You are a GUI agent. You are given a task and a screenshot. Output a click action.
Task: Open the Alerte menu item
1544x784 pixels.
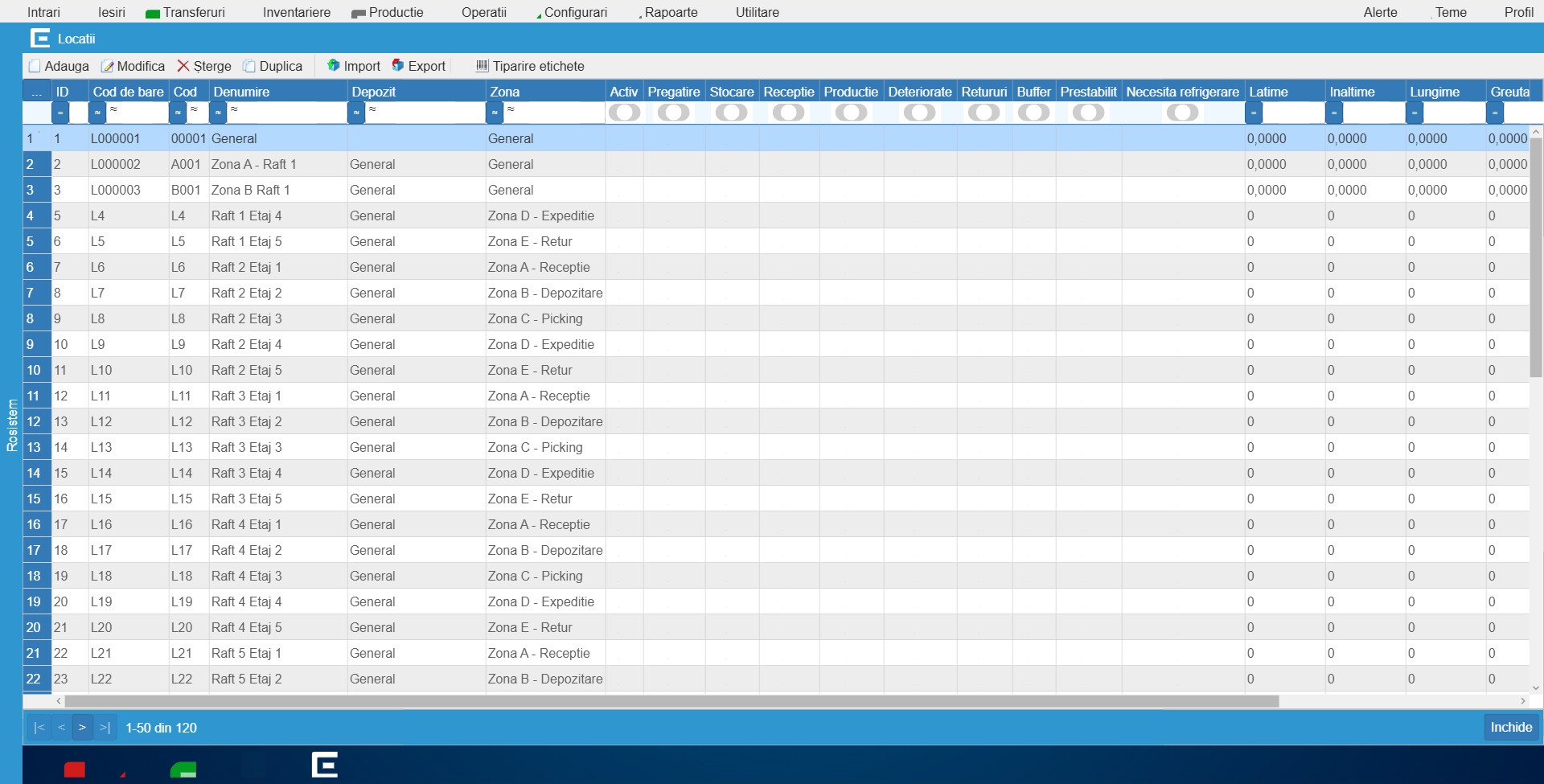click(x=1380, y=12)
